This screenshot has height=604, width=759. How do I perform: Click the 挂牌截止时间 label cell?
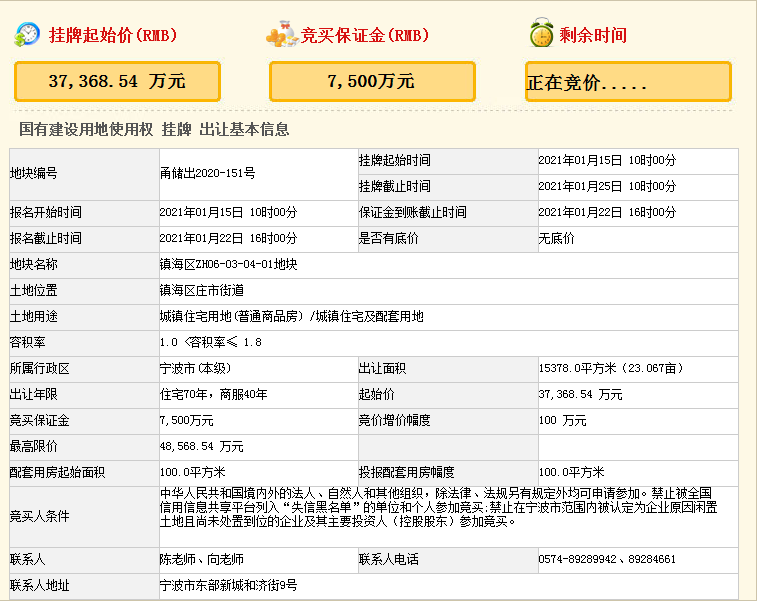click(395, 186)
